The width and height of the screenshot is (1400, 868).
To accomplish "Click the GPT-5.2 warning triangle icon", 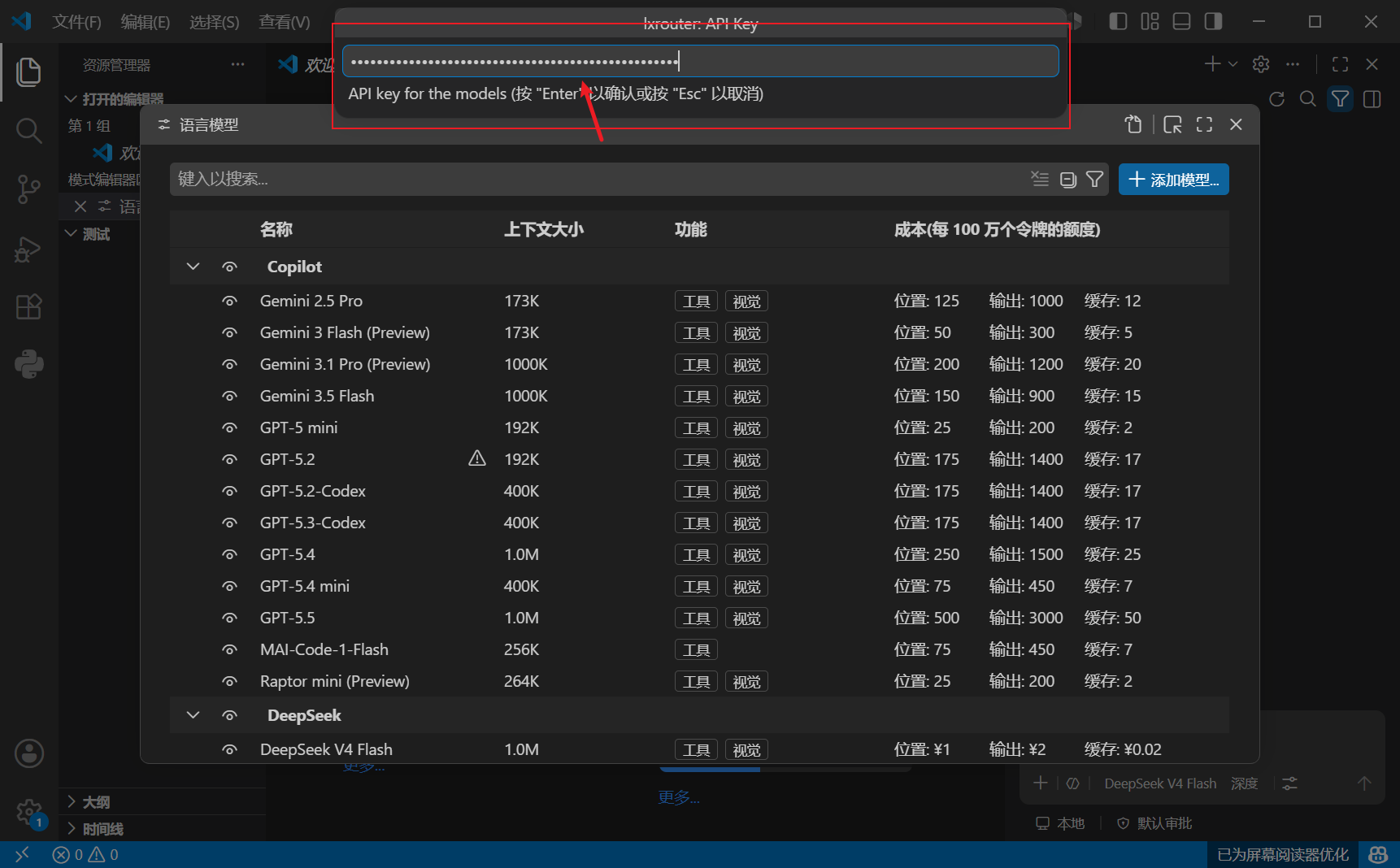I will [477, 459].
